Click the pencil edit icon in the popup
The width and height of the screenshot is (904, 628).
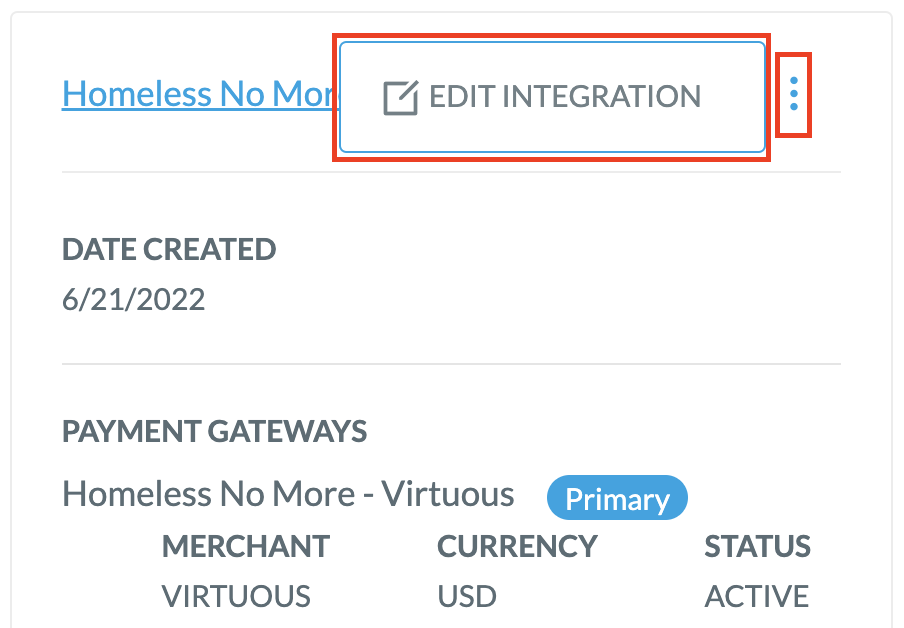(401, 98)
